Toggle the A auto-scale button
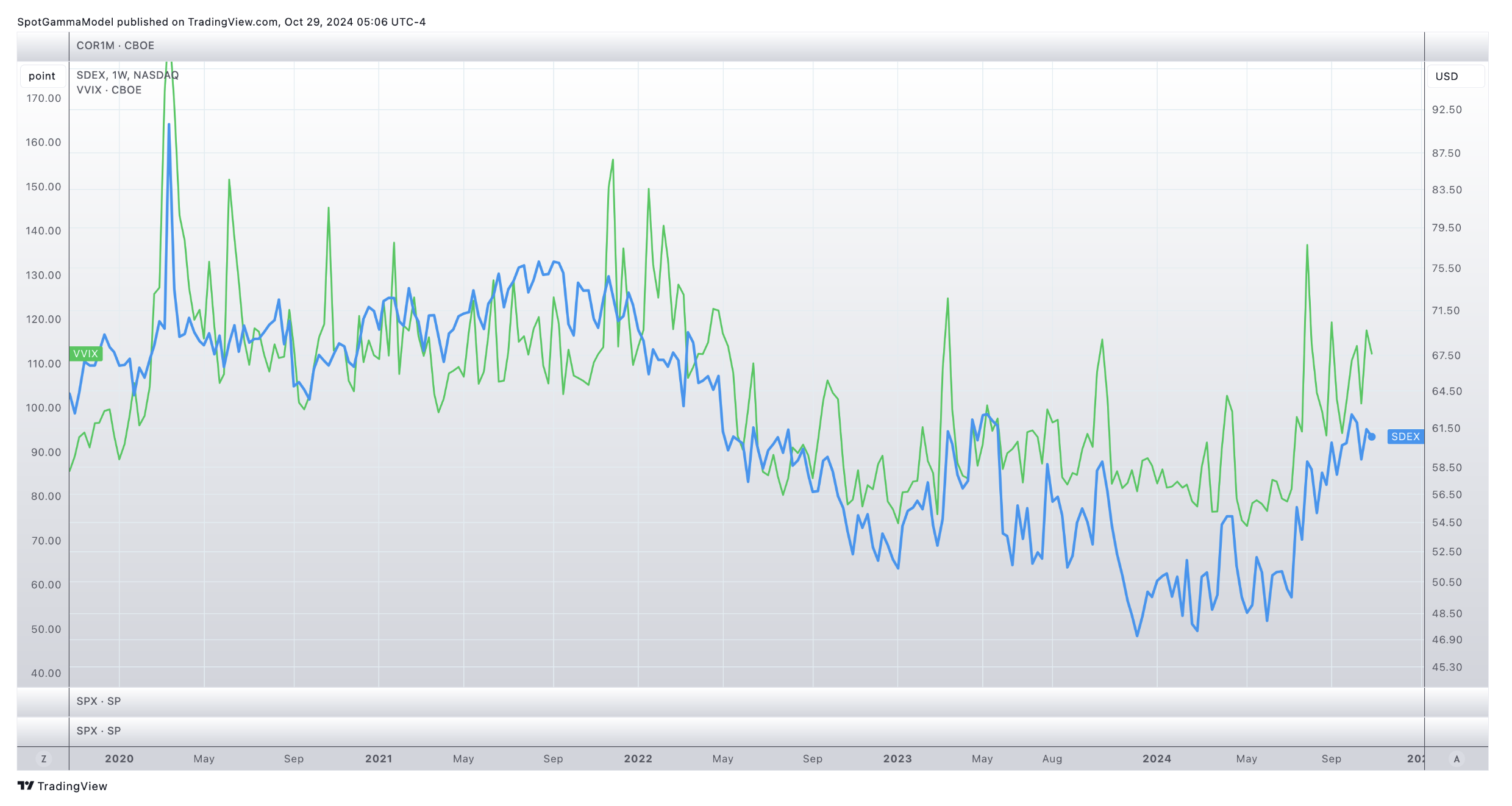The image size is (1512, 806). 1457,759
